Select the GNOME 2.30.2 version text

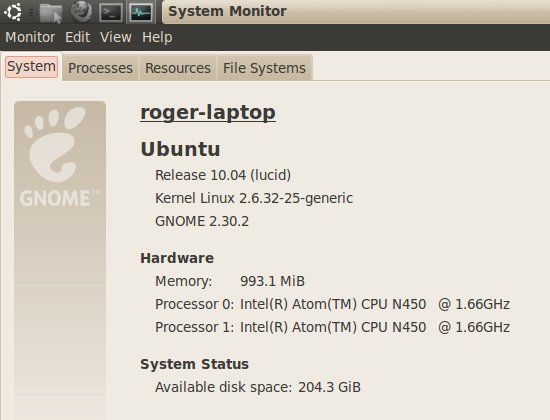[202, 221]
